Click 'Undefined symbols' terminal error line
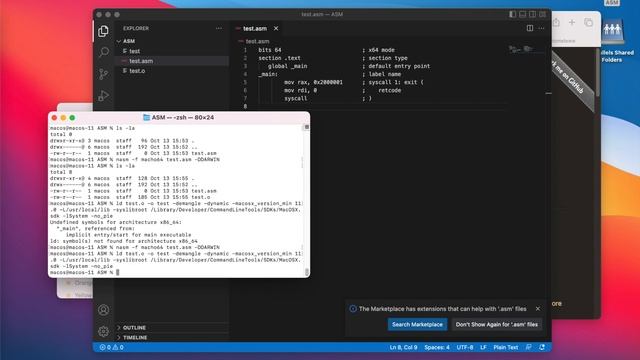640x360 pixels. (x=116, y=222)
